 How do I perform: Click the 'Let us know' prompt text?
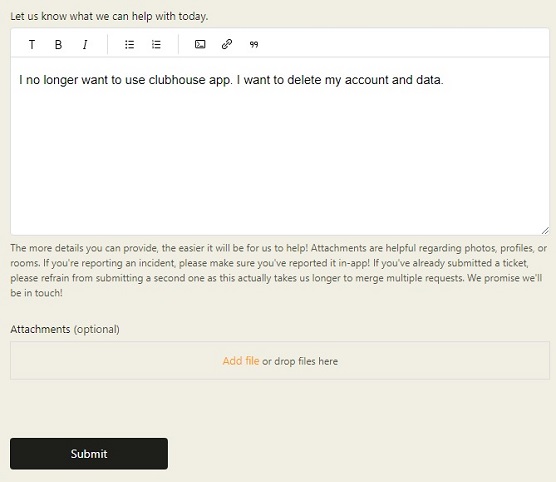(x=109, y=16)
